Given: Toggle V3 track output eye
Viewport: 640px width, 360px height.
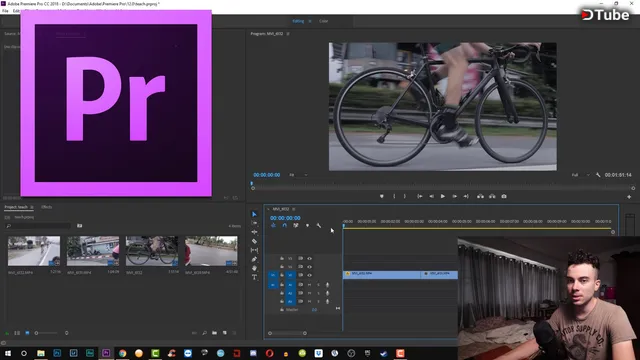Looking at the screenshot, I should pos(309,258).
